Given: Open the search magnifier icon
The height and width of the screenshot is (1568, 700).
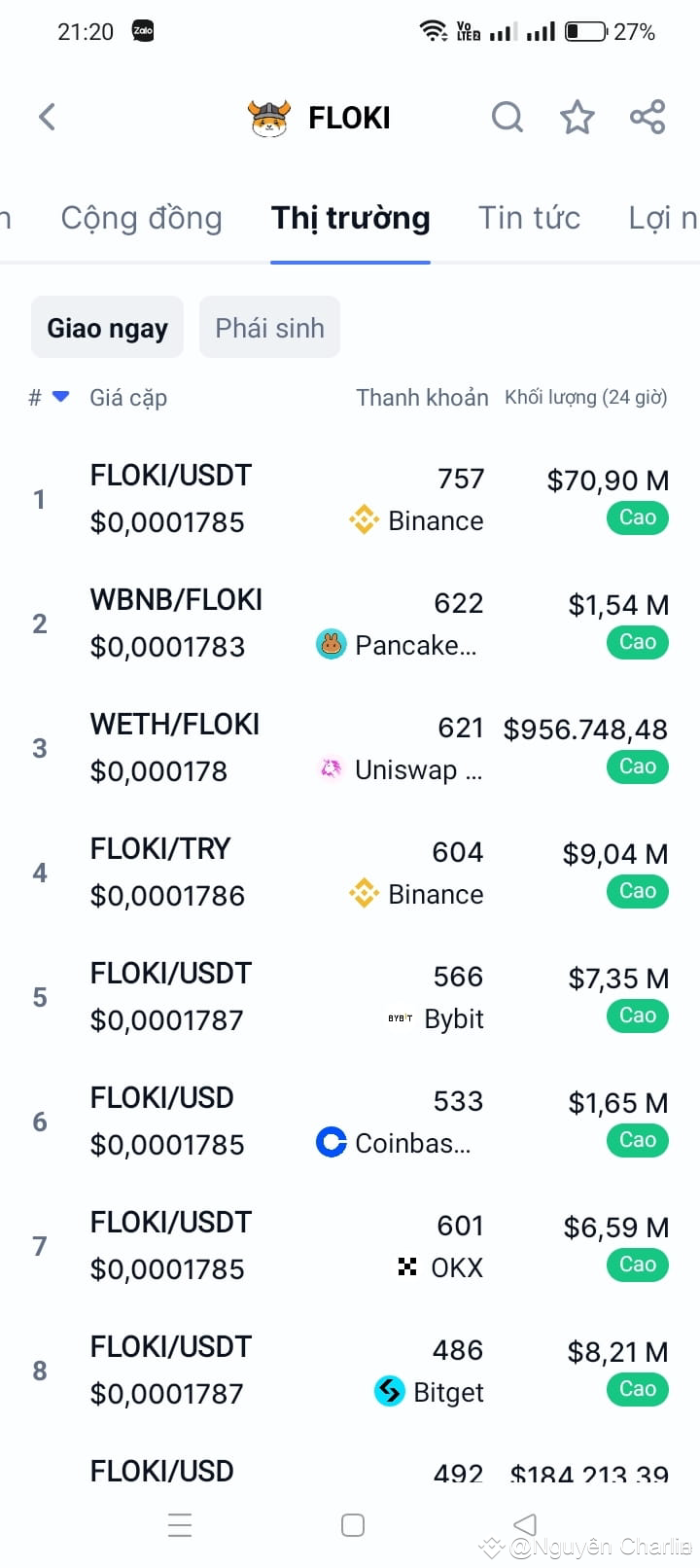Looking at the screenshot, I should tap(507, 118).
